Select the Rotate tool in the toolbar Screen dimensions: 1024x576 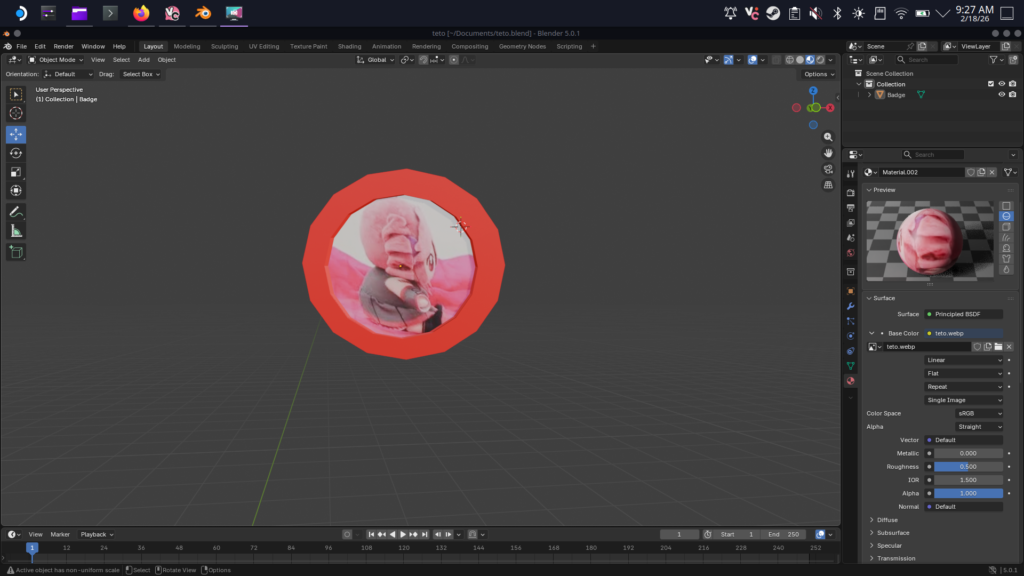(x=16, y=153)
